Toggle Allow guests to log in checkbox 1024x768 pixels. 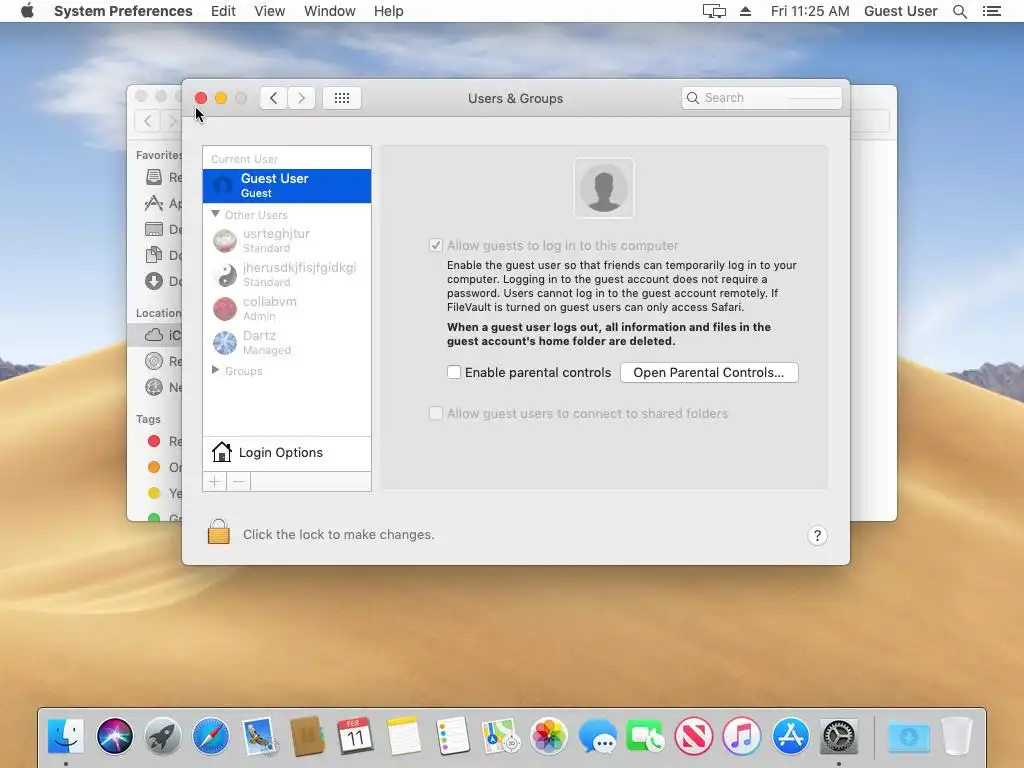pyautogui.click(x=436, y=246)
